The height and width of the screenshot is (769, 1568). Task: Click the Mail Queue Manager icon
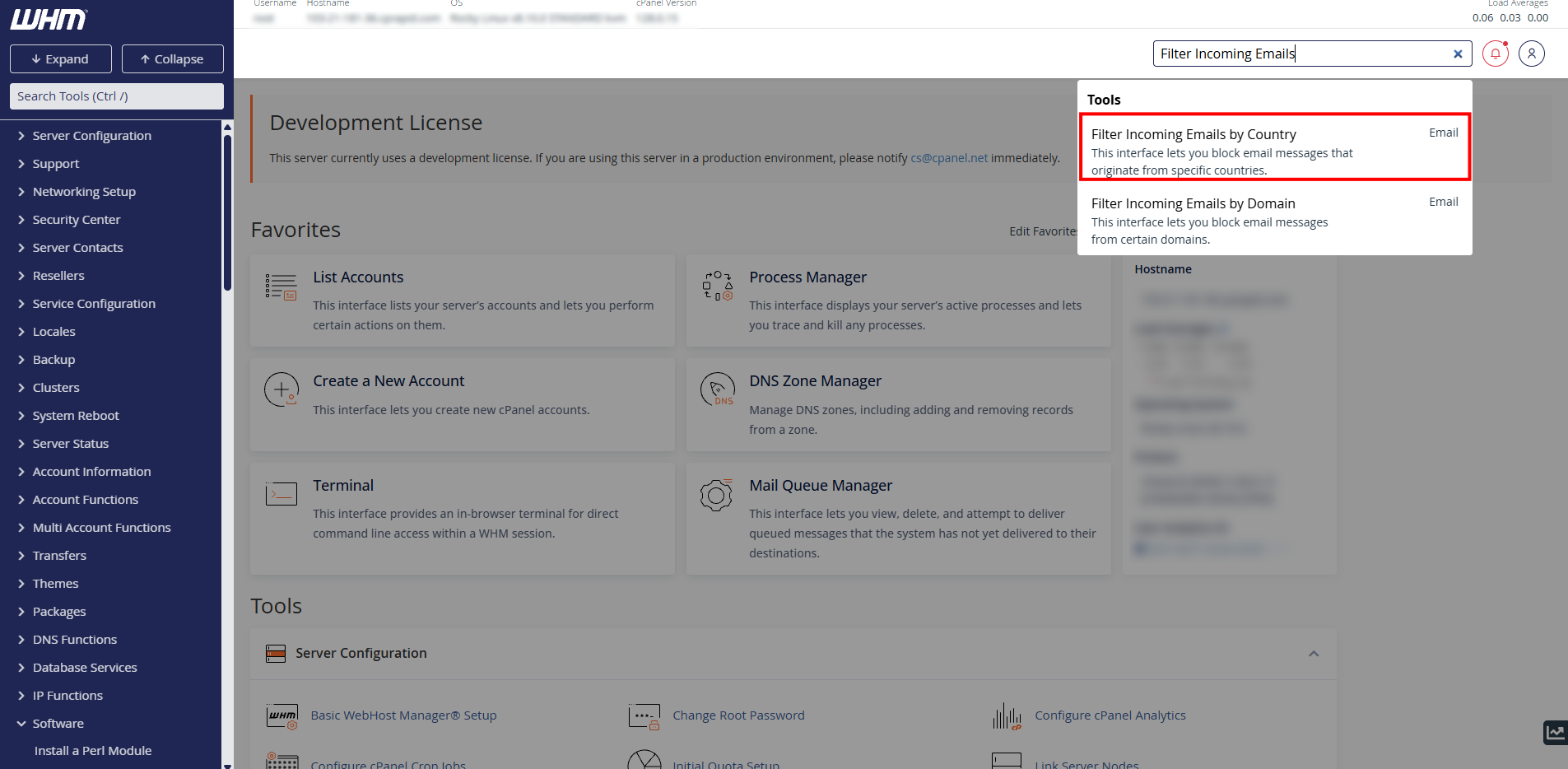click(716, 494)
